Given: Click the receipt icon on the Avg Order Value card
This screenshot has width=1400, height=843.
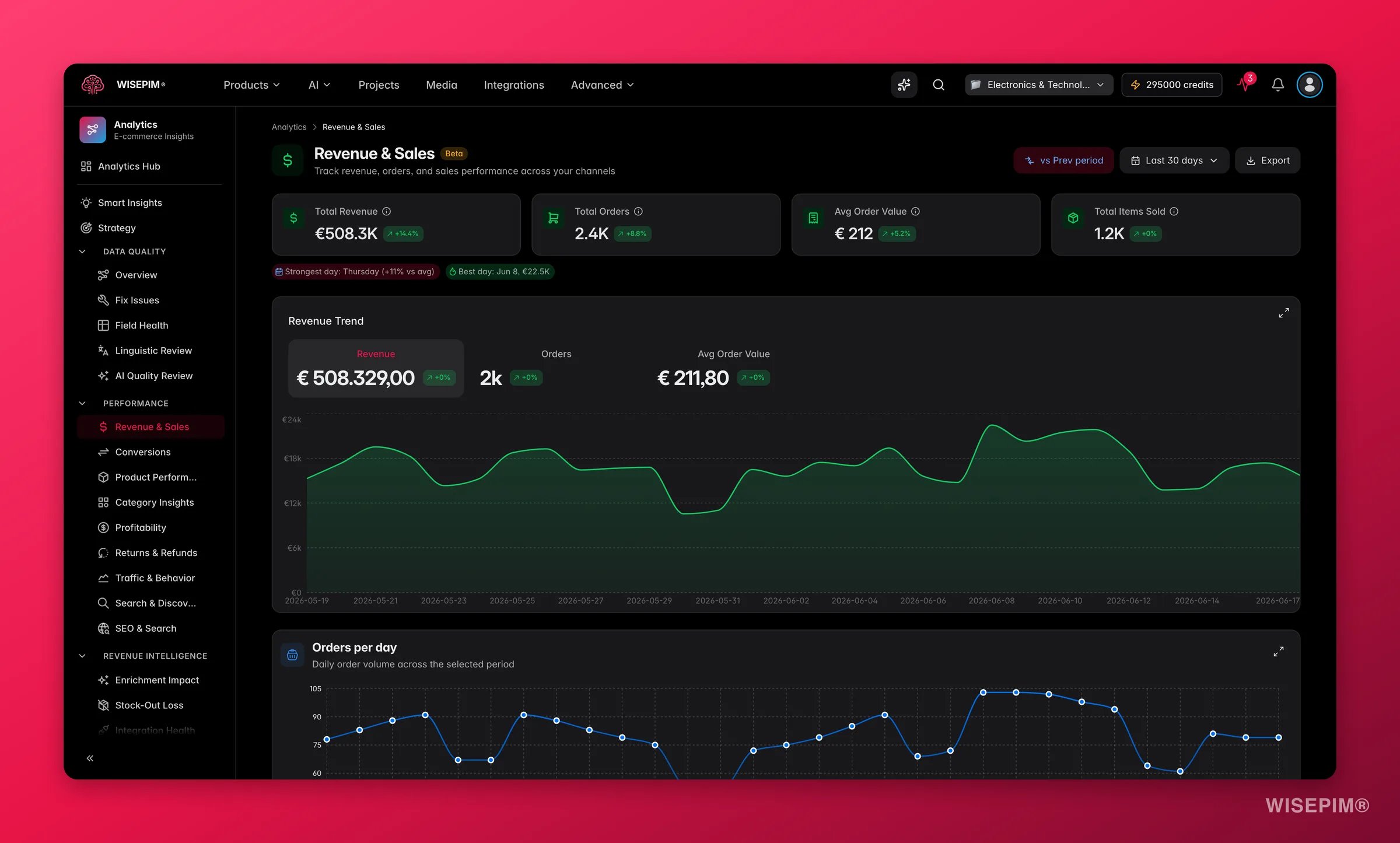Looking at the screenshot, I should [x=813, y=218].
